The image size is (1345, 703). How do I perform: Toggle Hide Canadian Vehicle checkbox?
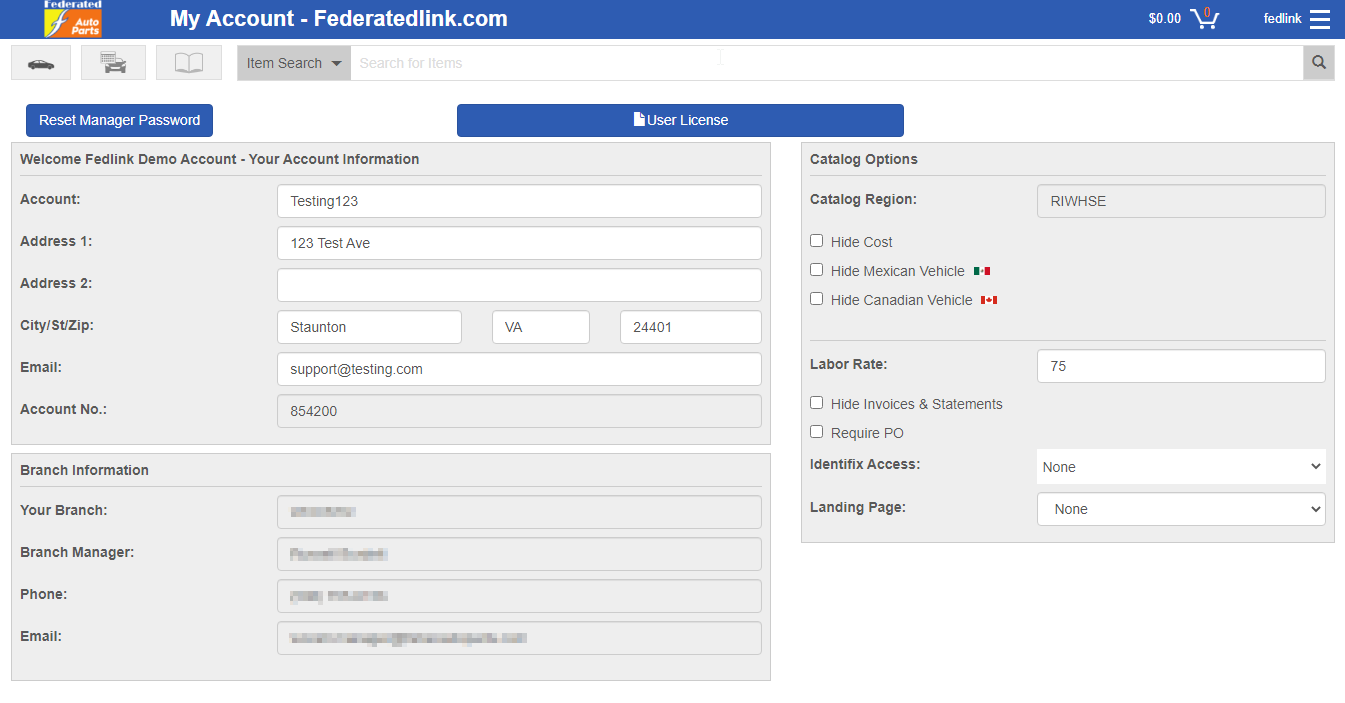click(817, 299)
